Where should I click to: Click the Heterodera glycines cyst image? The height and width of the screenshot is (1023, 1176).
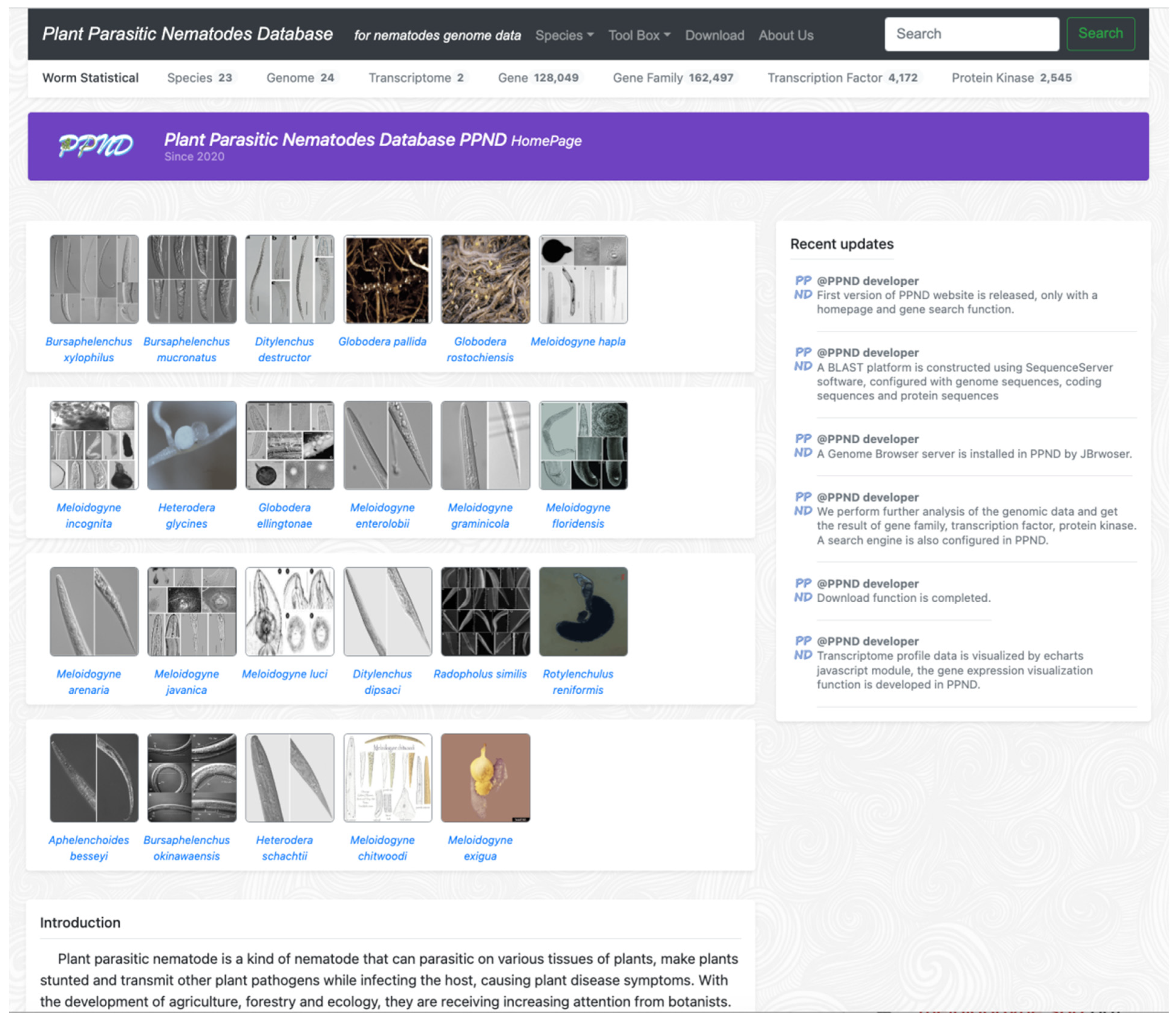[192, 445]
